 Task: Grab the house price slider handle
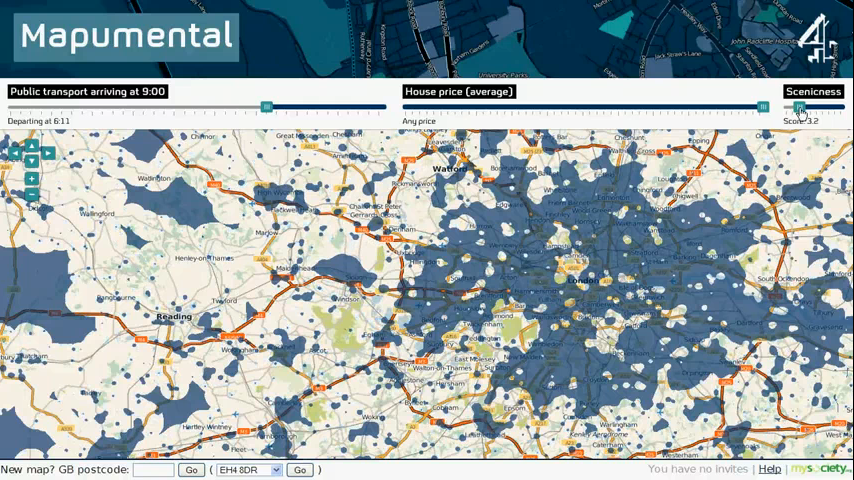pos(763,107)
